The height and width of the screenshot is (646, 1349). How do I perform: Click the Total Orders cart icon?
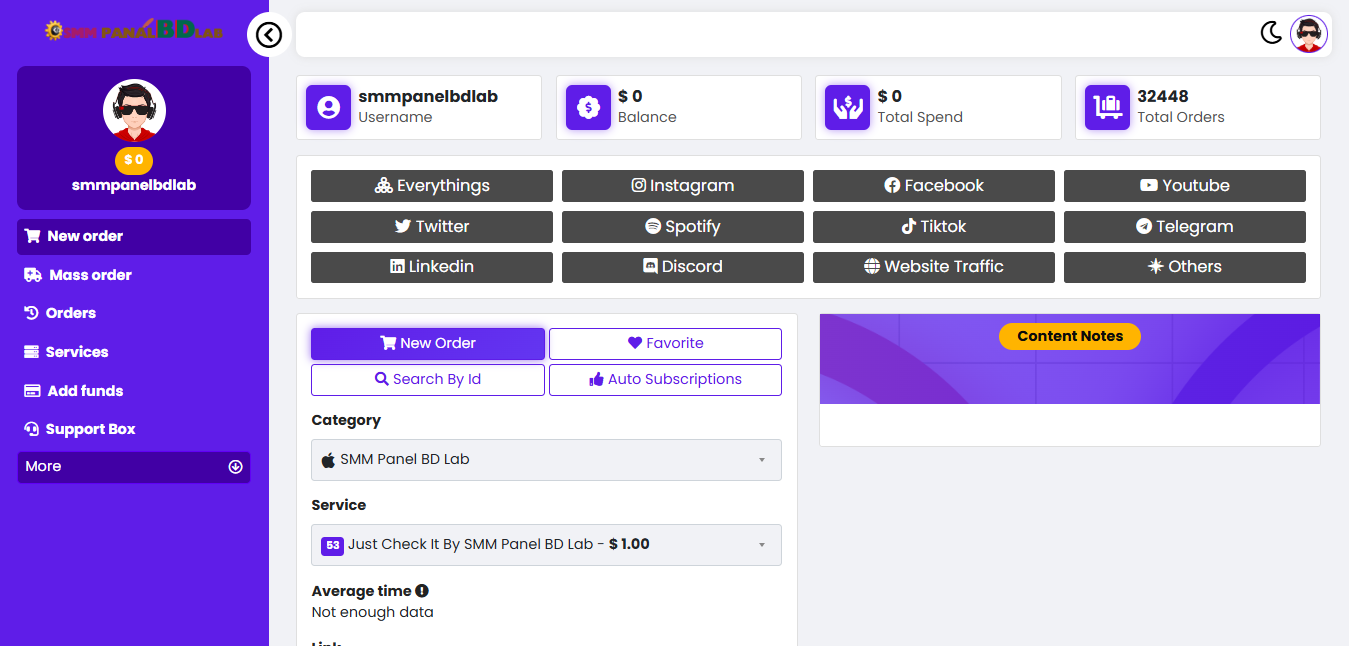pos(1107,107)
